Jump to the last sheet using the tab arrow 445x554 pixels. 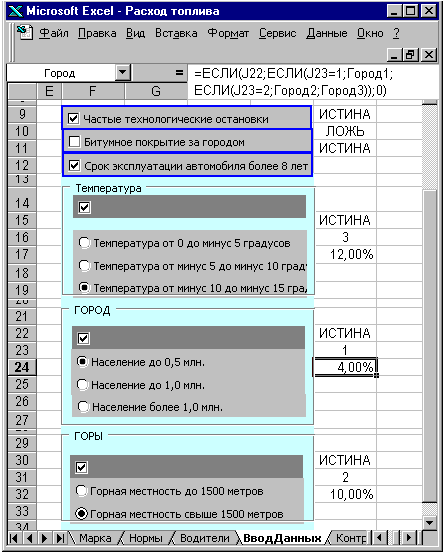coord(60,538)
